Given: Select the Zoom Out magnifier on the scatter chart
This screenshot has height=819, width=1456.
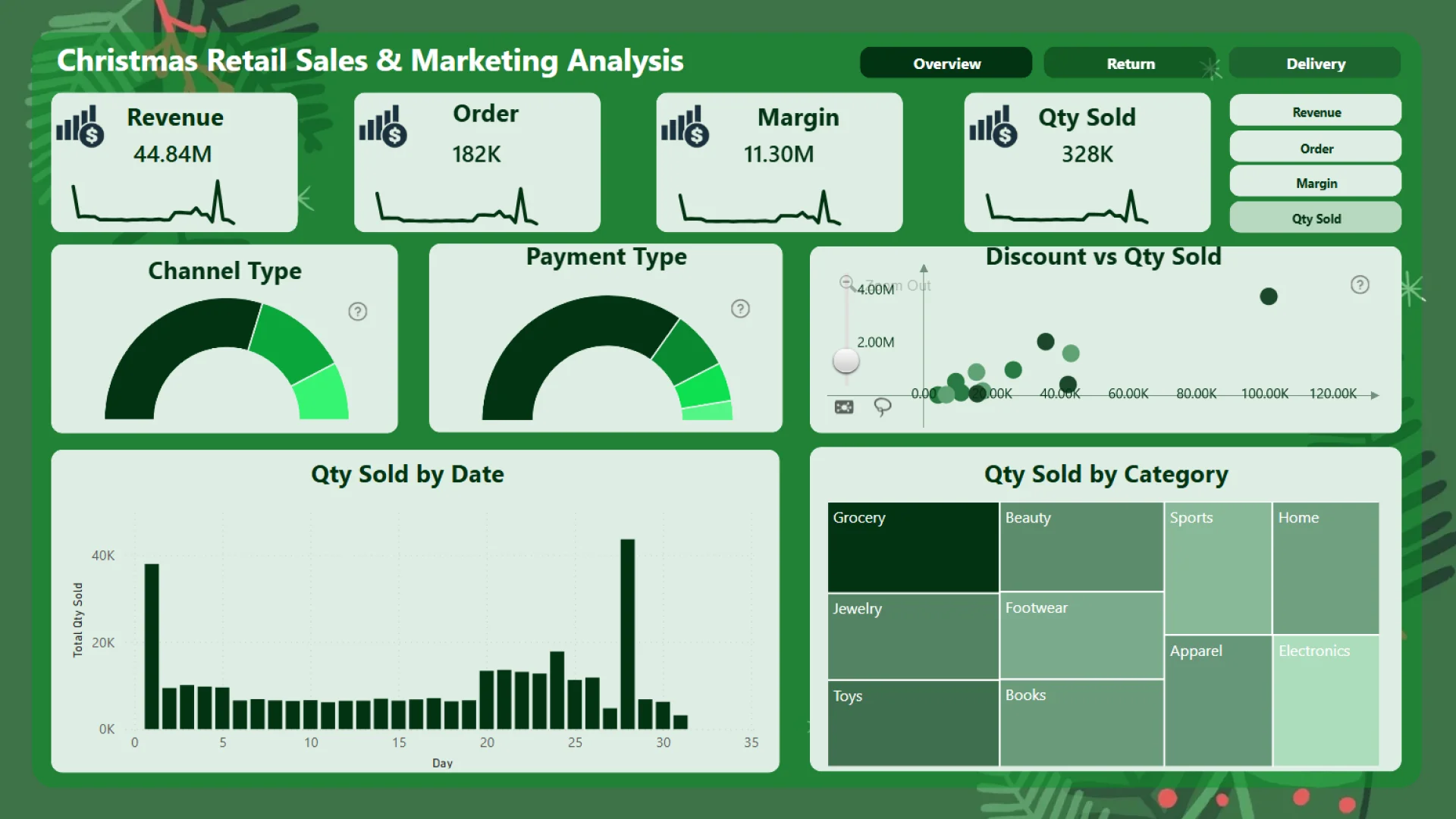Looking at the screenshot, I should (846, 281).
